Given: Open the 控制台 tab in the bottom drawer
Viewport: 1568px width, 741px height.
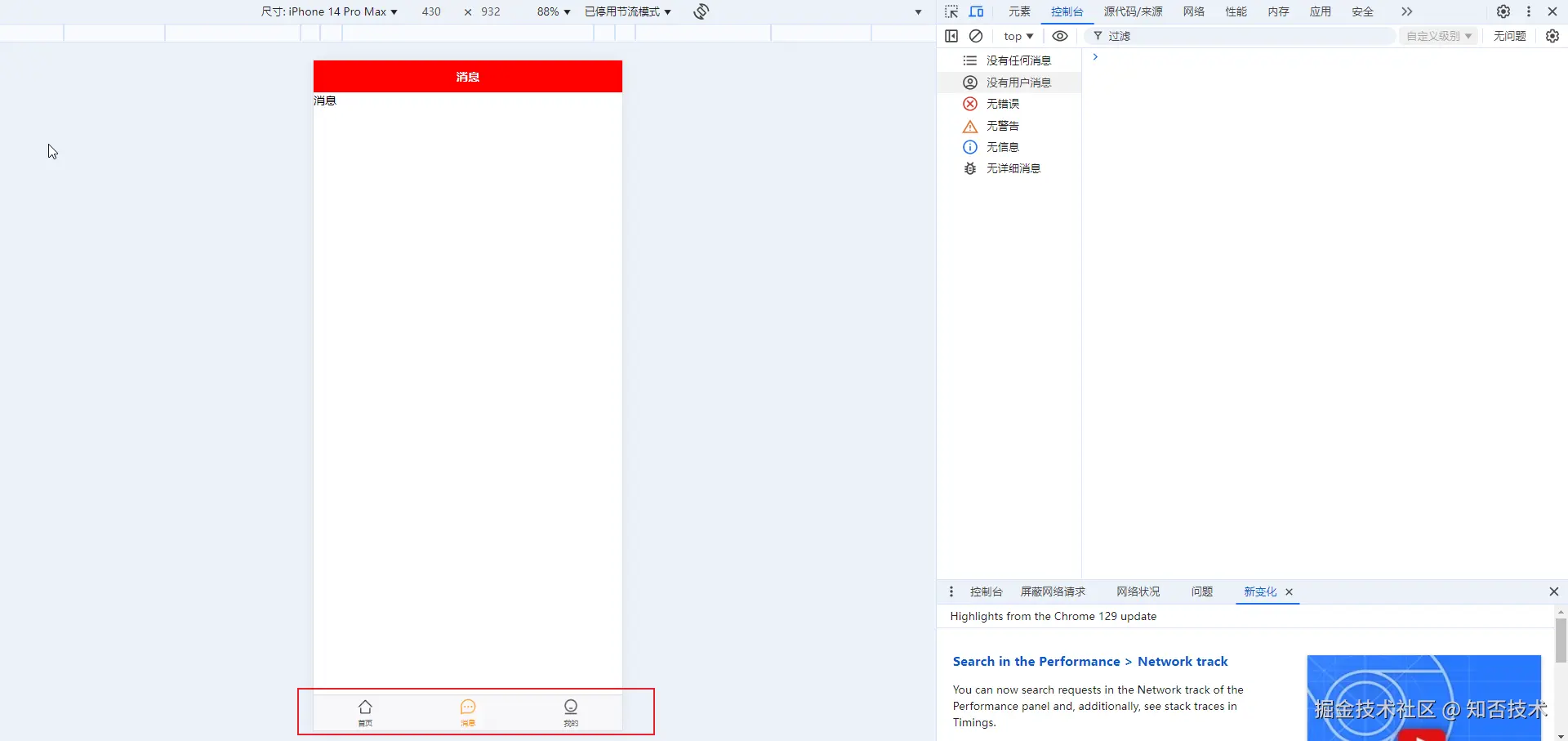Looking at the screenshot, I should pos(987,591).
